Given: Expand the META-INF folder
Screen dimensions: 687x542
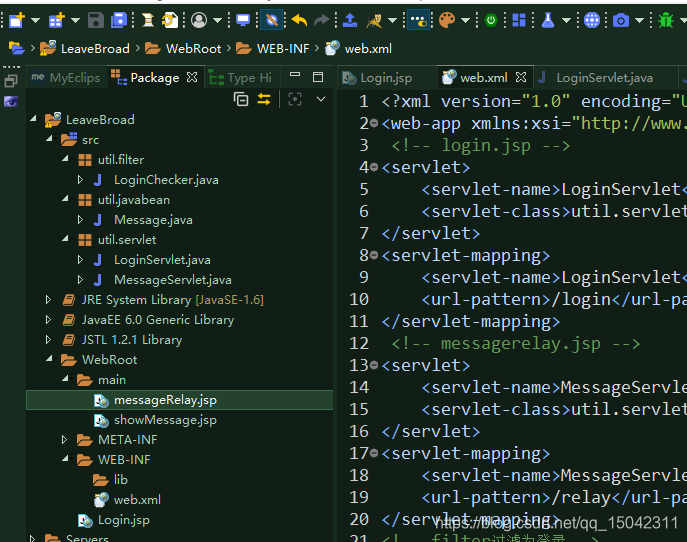Looking at the screenshot, I should 64,439.
